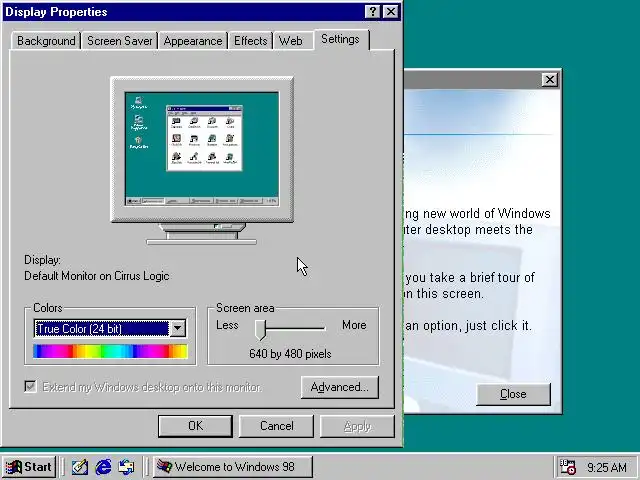Open the Appearance tab
This screenshot has height=480, width=640.
coord(193,41)
